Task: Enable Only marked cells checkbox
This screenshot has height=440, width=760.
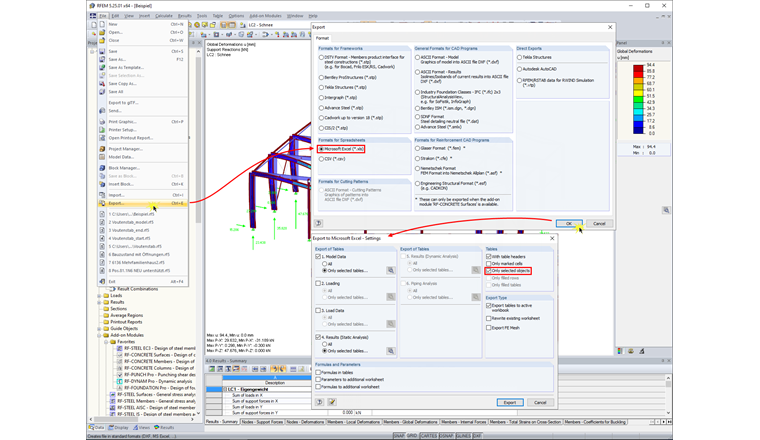Action: coord(489,264)
